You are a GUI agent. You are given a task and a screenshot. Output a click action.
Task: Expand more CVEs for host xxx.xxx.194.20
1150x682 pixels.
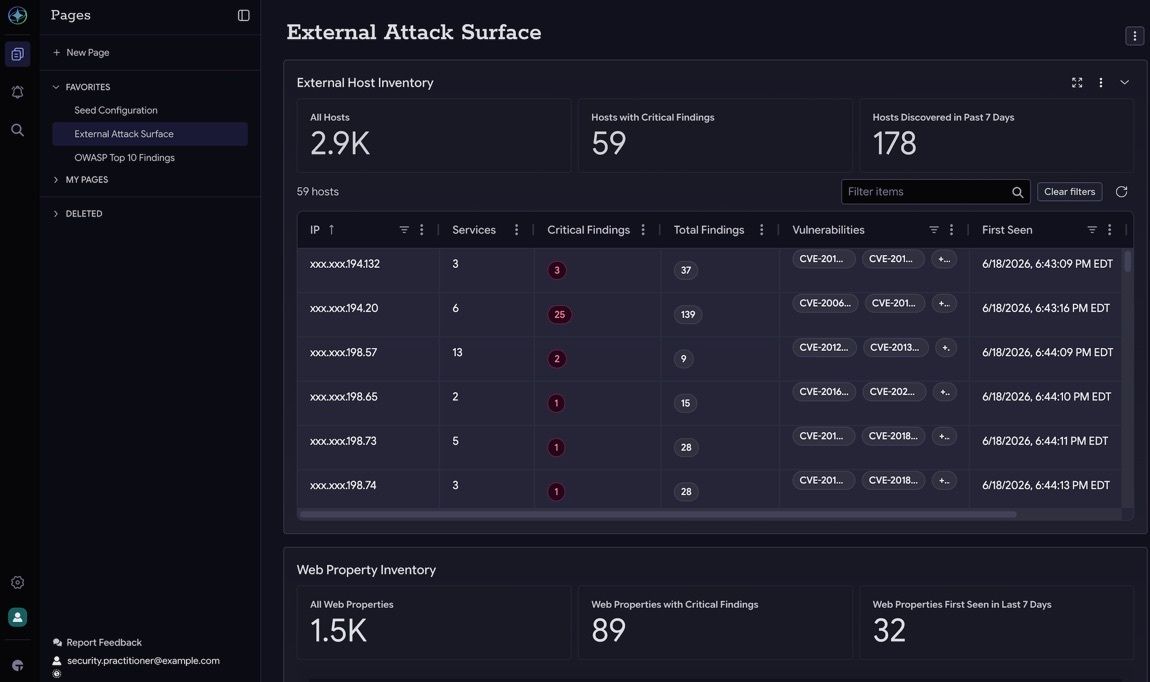pyautogui.click(x=944, y=304)
